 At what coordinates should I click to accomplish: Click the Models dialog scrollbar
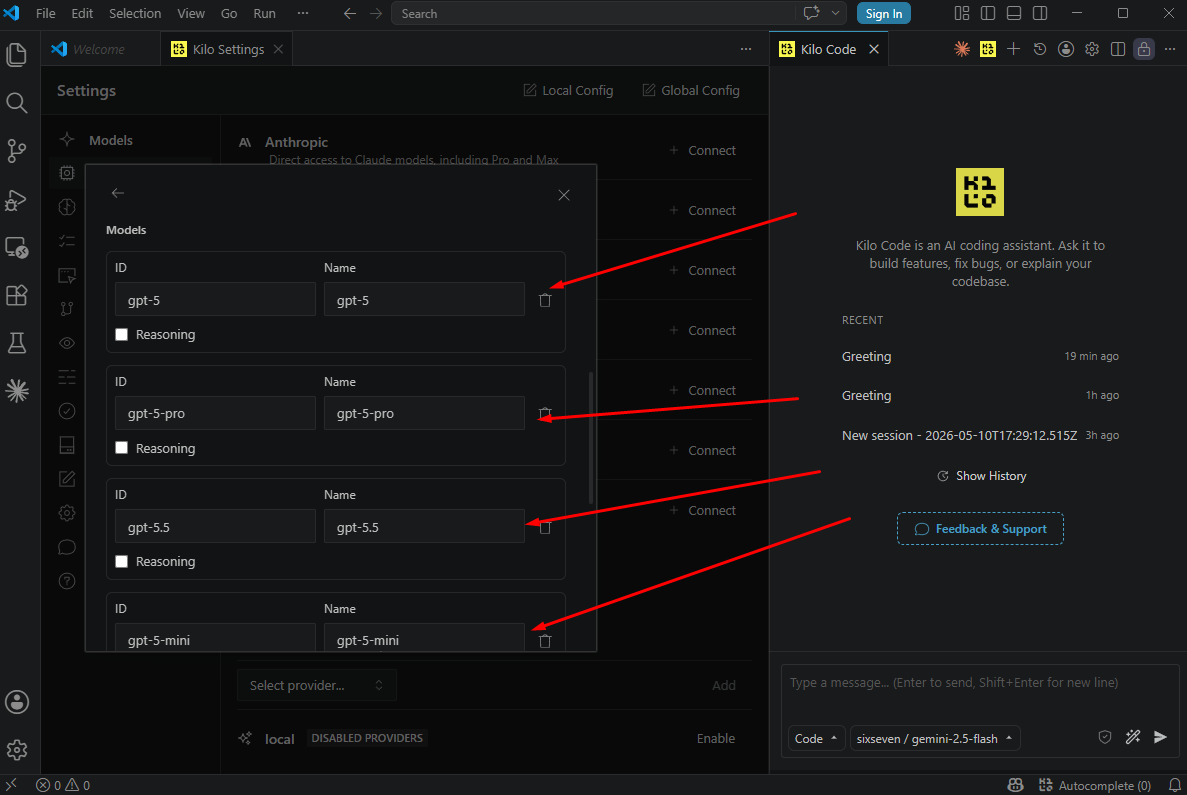590,437
